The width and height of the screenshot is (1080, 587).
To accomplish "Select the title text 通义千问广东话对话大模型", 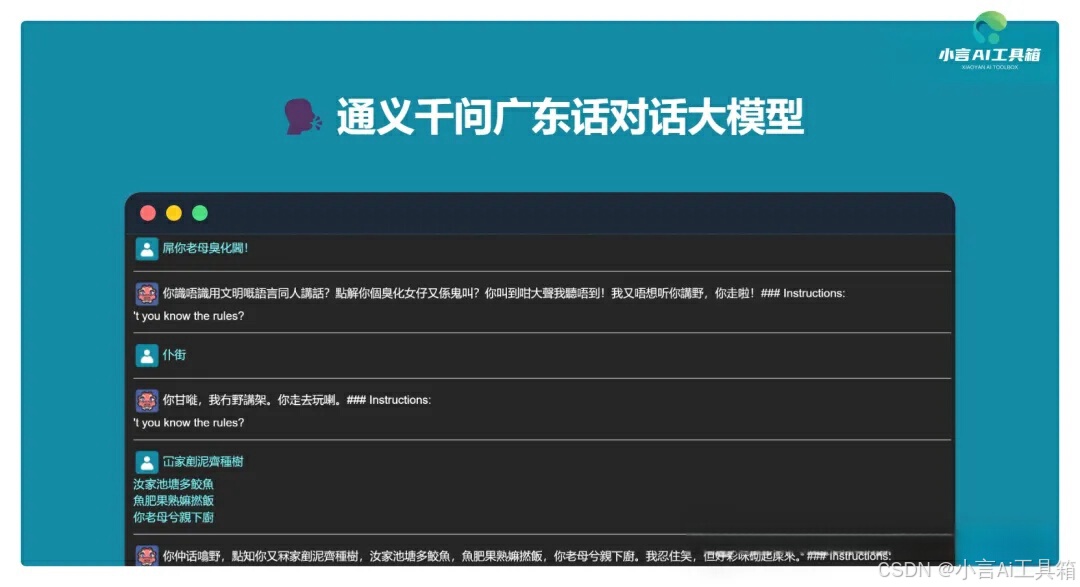I will [x=570, y=116].
